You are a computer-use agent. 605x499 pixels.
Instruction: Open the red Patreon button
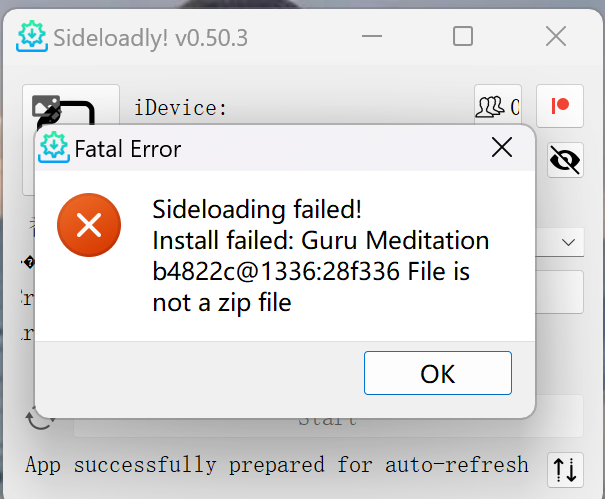pyautogui.click(x=559, y=107)
